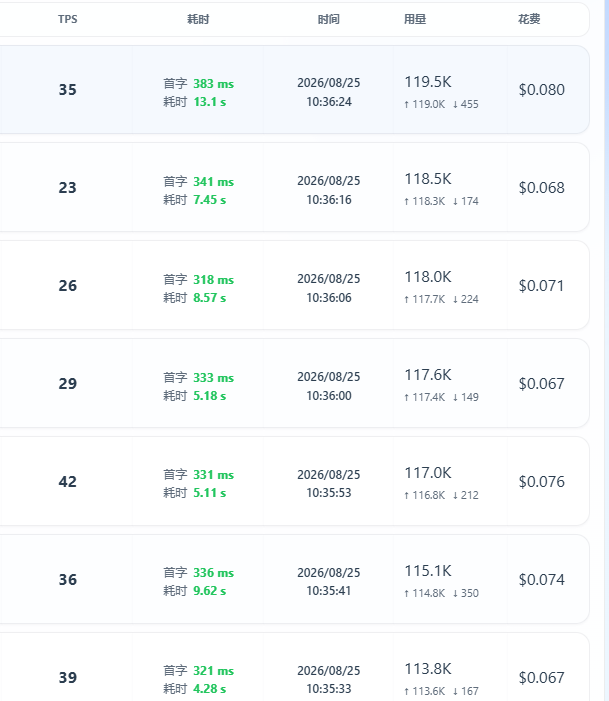
Task: Click the TPS value 42
Action: click(x=68, y=481)
